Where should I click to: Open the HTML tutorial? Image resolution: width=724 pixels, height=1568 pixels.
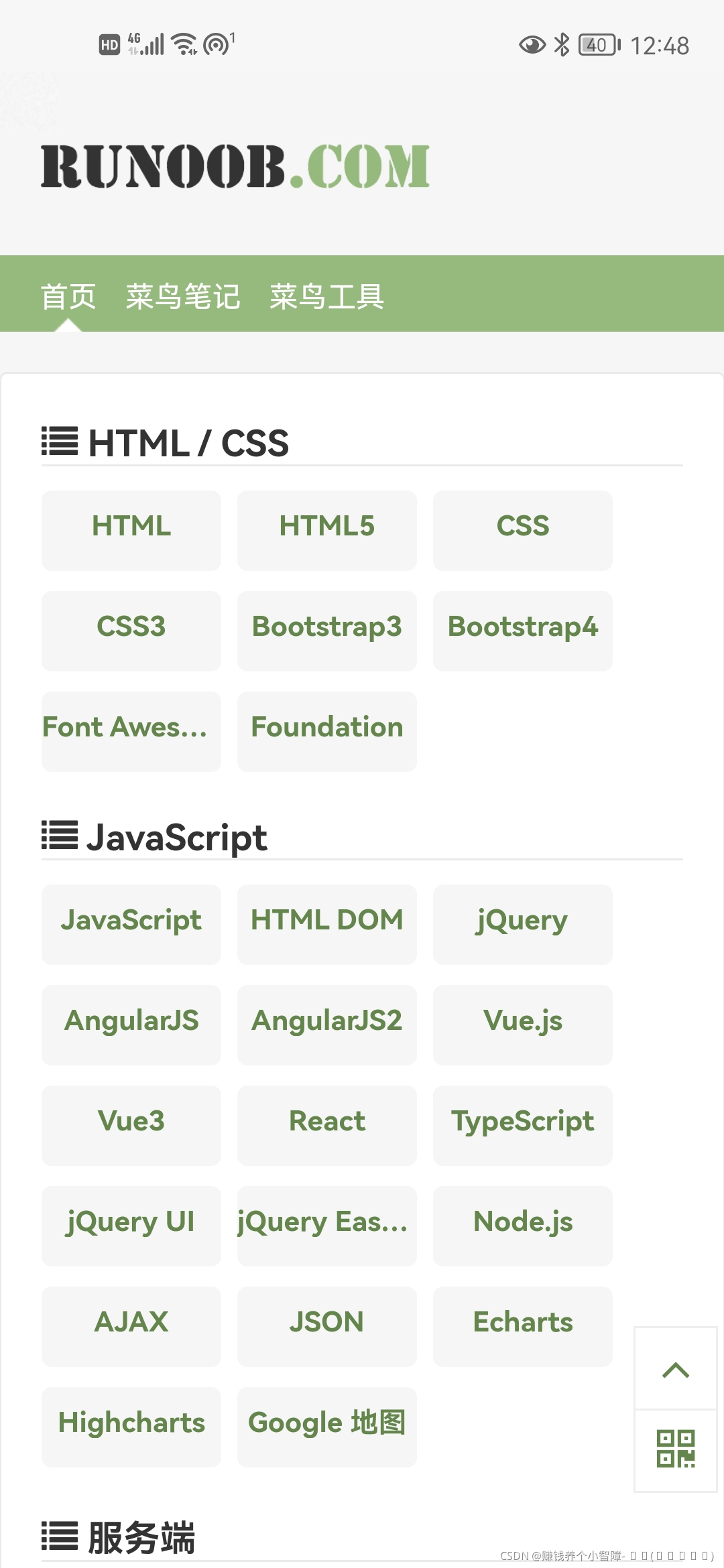pos(131,530)
